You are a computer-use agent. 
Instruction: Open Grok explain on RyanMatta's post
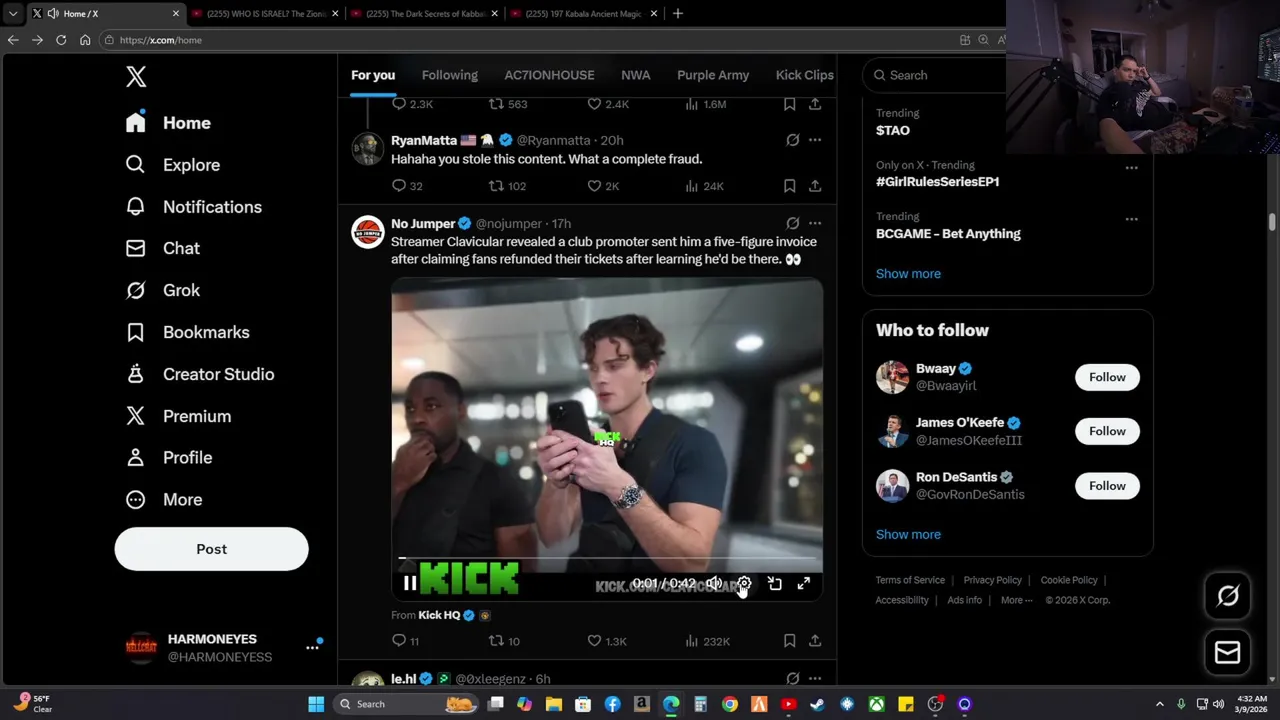click(x=792, y=140)
